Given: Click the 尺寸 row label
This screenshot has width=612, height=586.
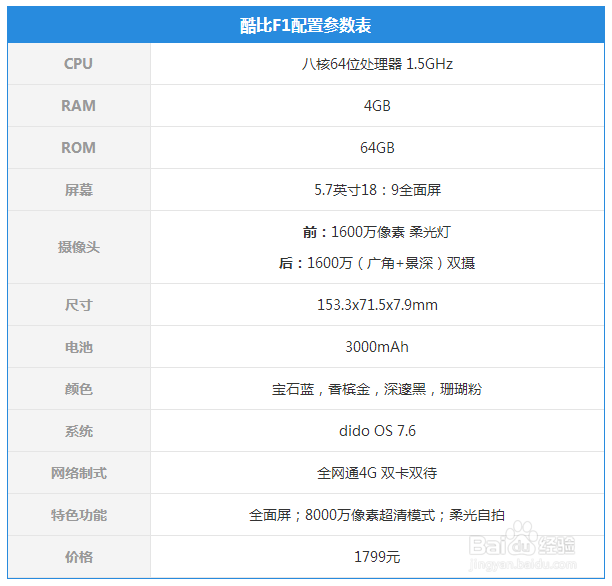Looking at the screenshot, I should (x=78, y=305).
